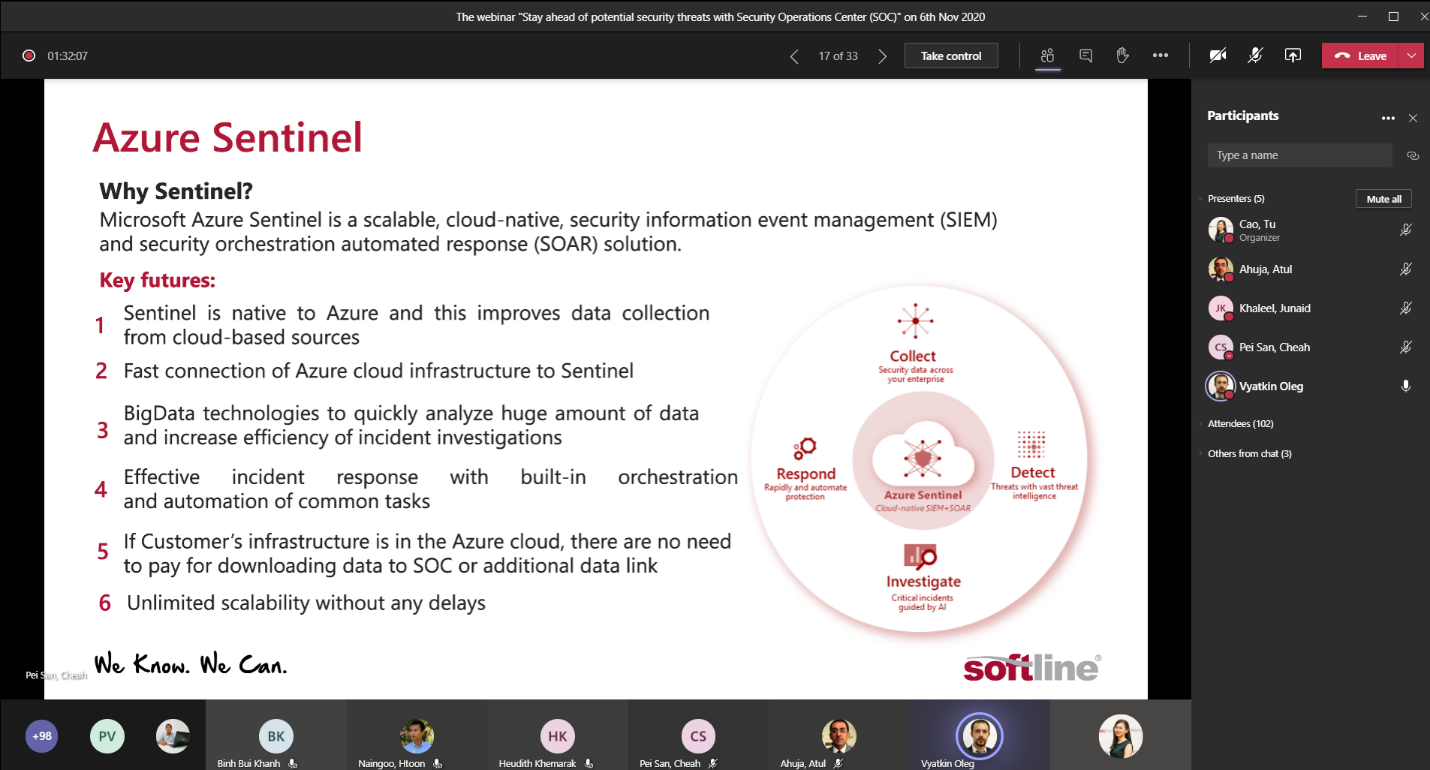
Task: Go to the previous slide
Action: coord(794,56)
